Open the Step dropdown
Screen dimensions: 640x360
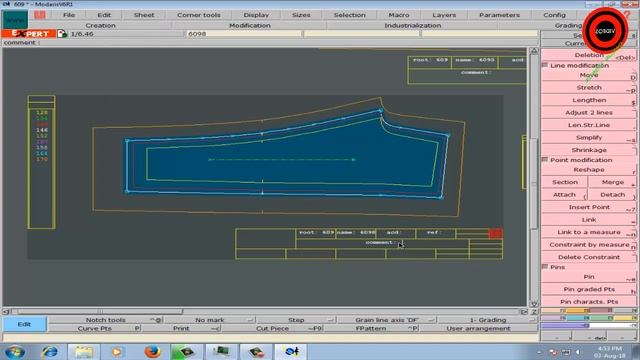(x=297, y=320)
